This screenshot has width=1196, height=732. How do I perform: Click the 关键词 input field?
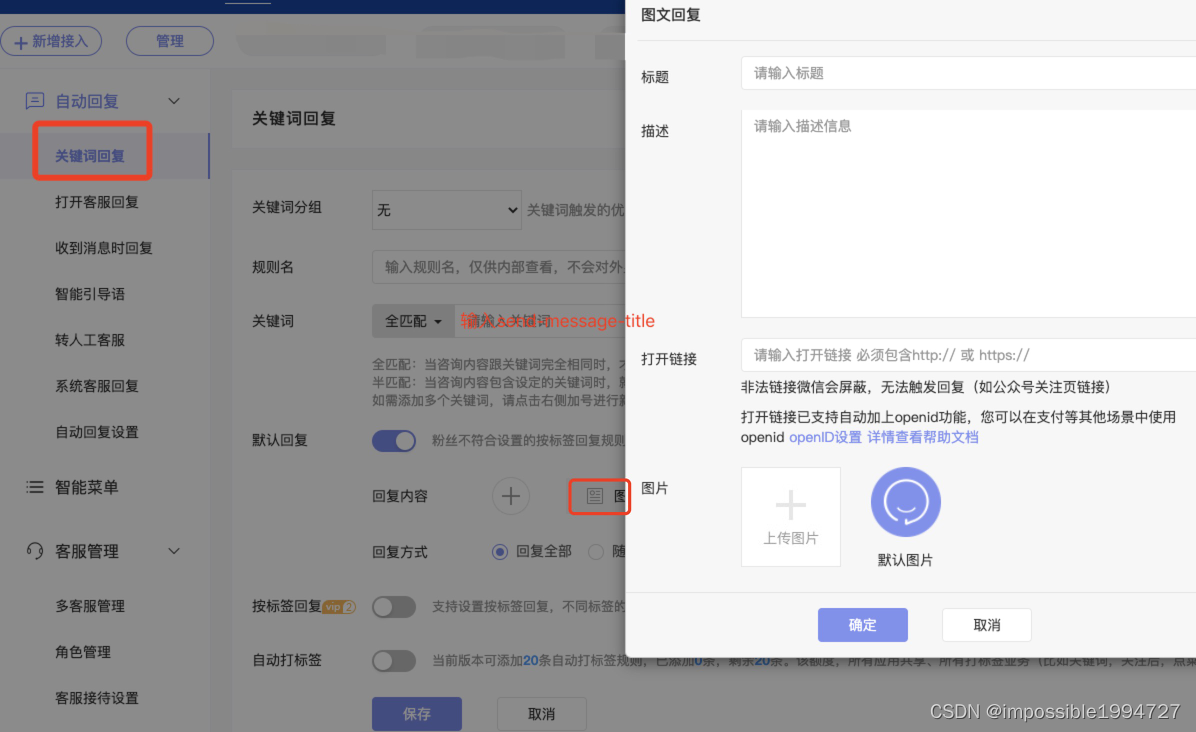(x=540, y=321)
